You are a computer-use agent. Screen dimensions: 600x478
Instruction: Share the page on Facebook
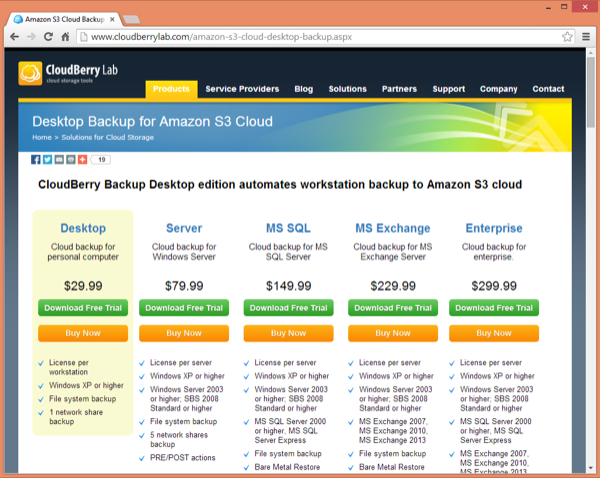[x=36, y=160]
